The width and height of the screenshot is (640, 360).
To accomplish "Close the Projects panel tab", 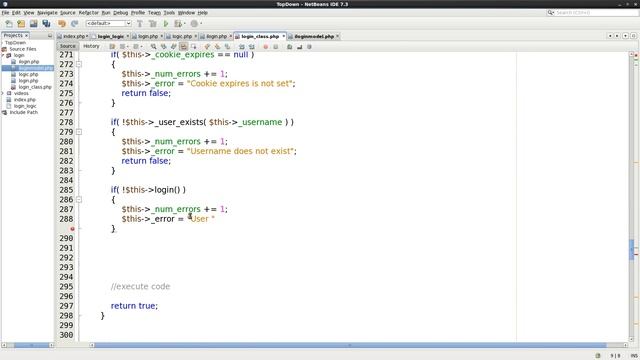I will 27,36.
